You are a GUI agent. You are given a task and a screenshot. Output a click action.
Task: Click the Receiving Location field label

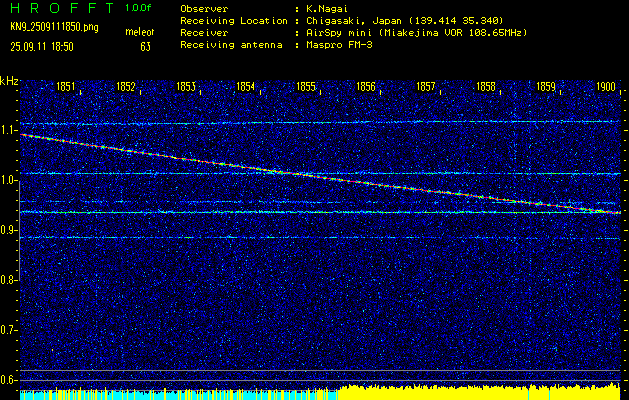[x=234, y=21]
